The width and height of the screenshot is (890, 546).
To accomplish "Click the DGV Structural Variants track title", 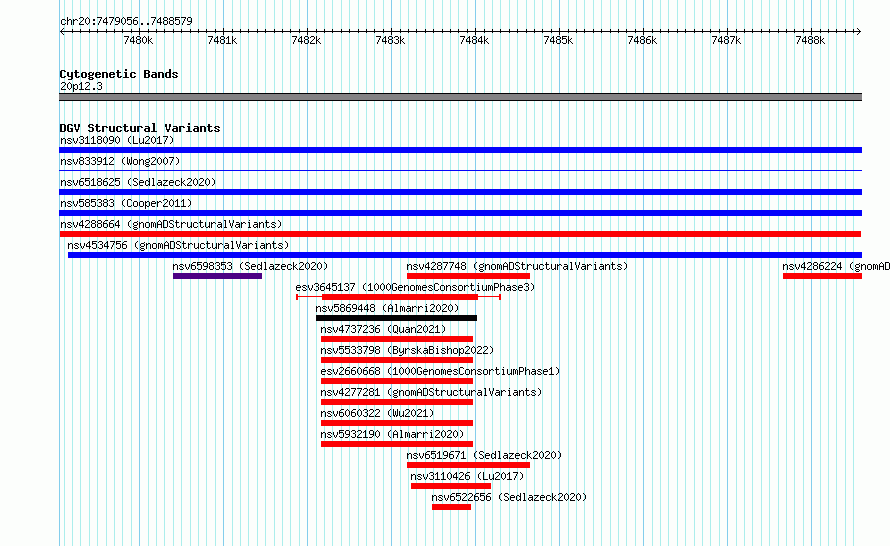I will point(140,128).
